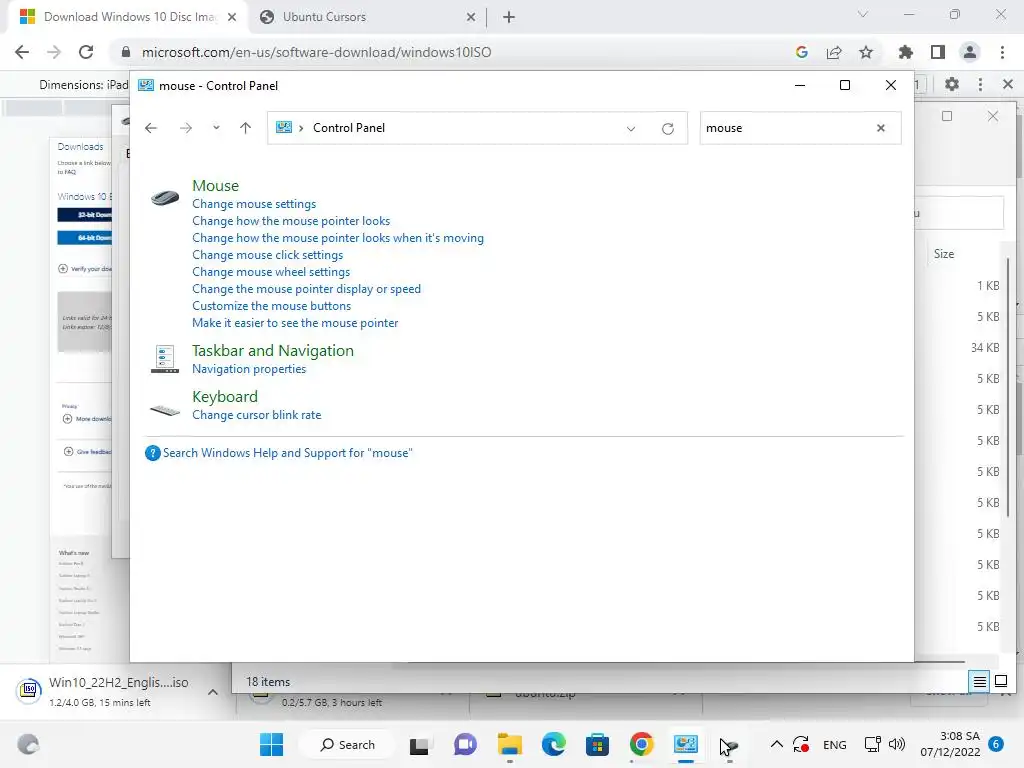Search Windows Help and Support for mouse
1024x768 pixels.
[287, 453]
